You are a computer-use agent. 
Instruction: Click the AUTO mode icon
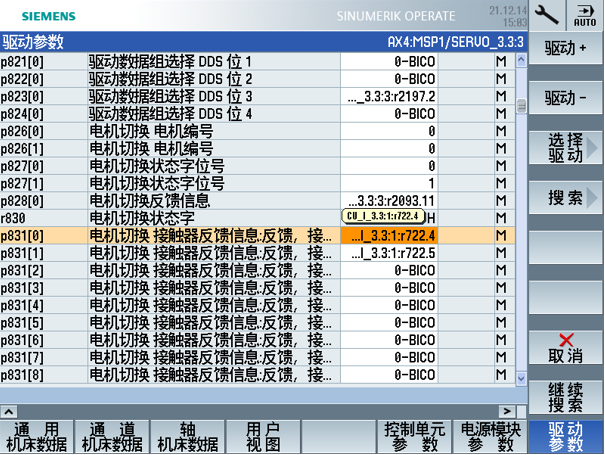point(585,15)
